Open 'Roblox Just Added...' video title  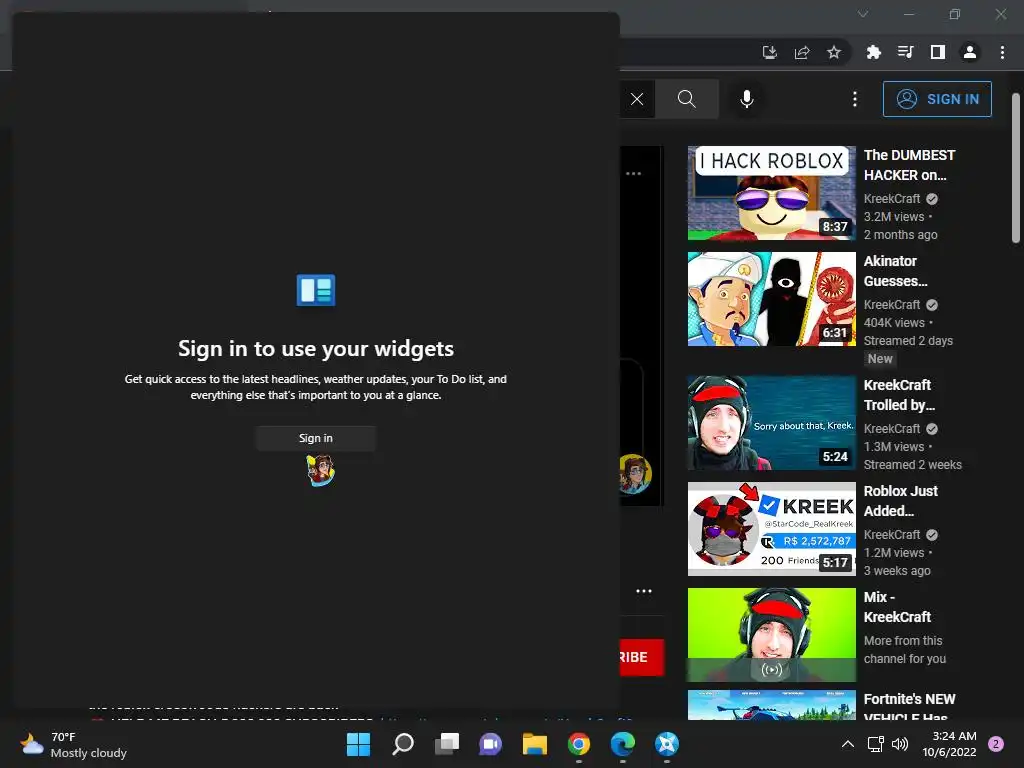[x=901, y=501]
